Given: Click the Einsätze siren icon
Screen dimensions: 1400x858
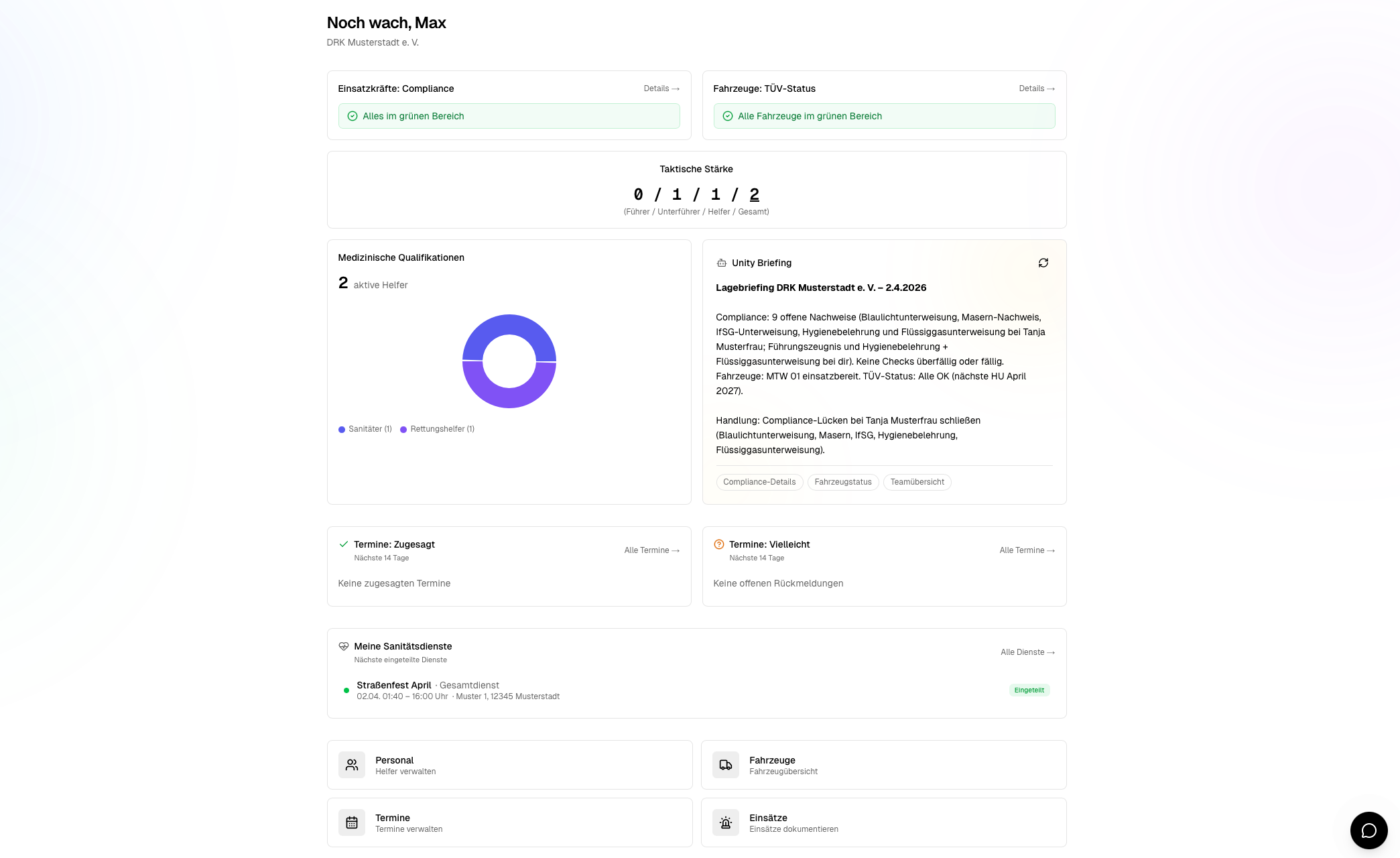Looking at the screenshot, I should click(725, 822).
